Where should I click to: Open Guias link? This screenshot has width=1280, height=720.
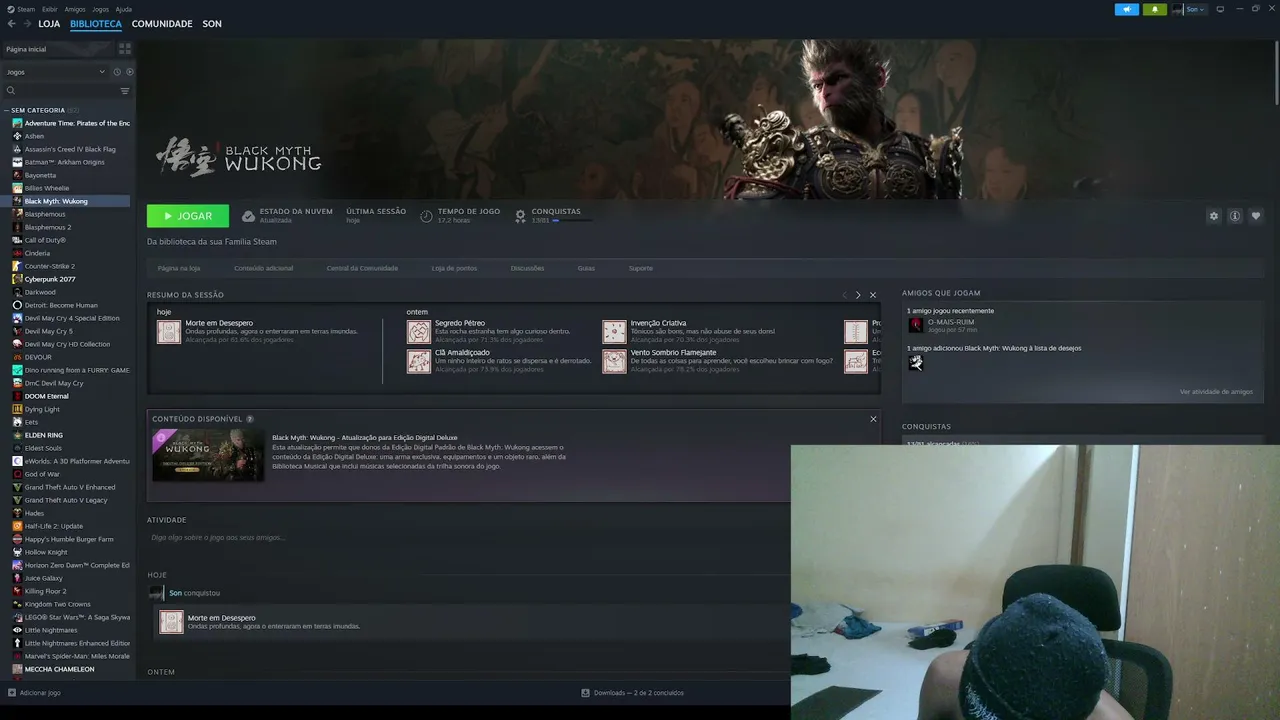586,268
